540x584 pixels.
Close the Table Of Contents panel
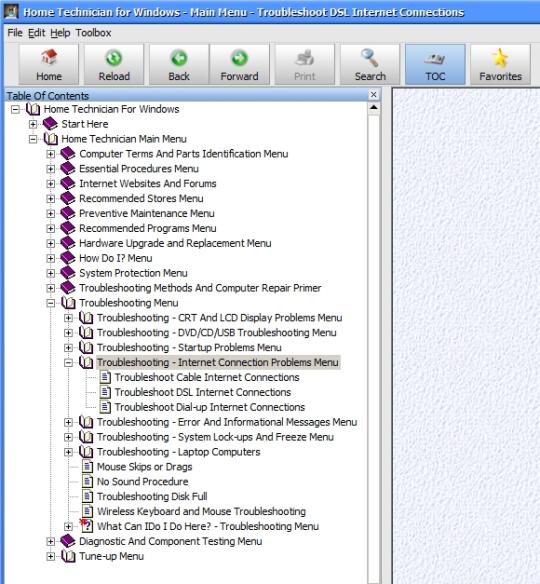coord(374,95)
